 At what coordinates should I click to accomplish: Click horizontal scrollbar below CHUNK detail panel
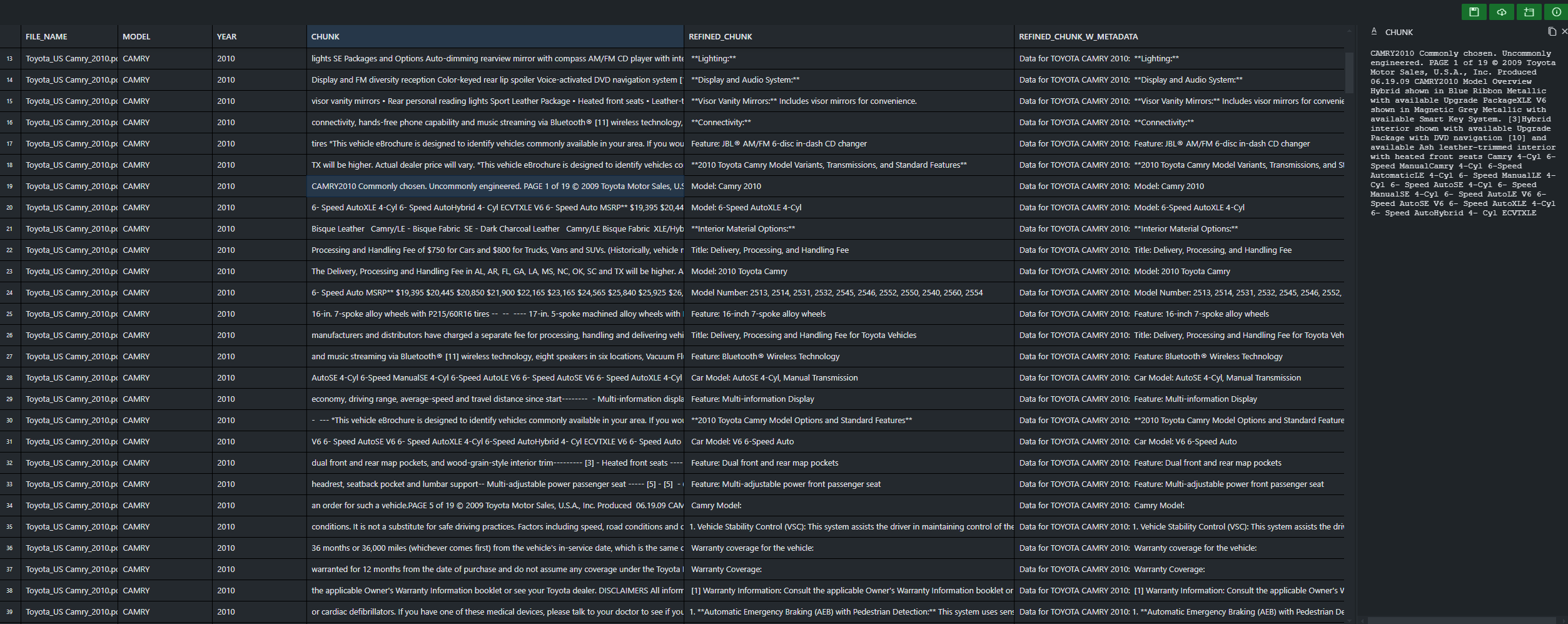(1461, 620)
